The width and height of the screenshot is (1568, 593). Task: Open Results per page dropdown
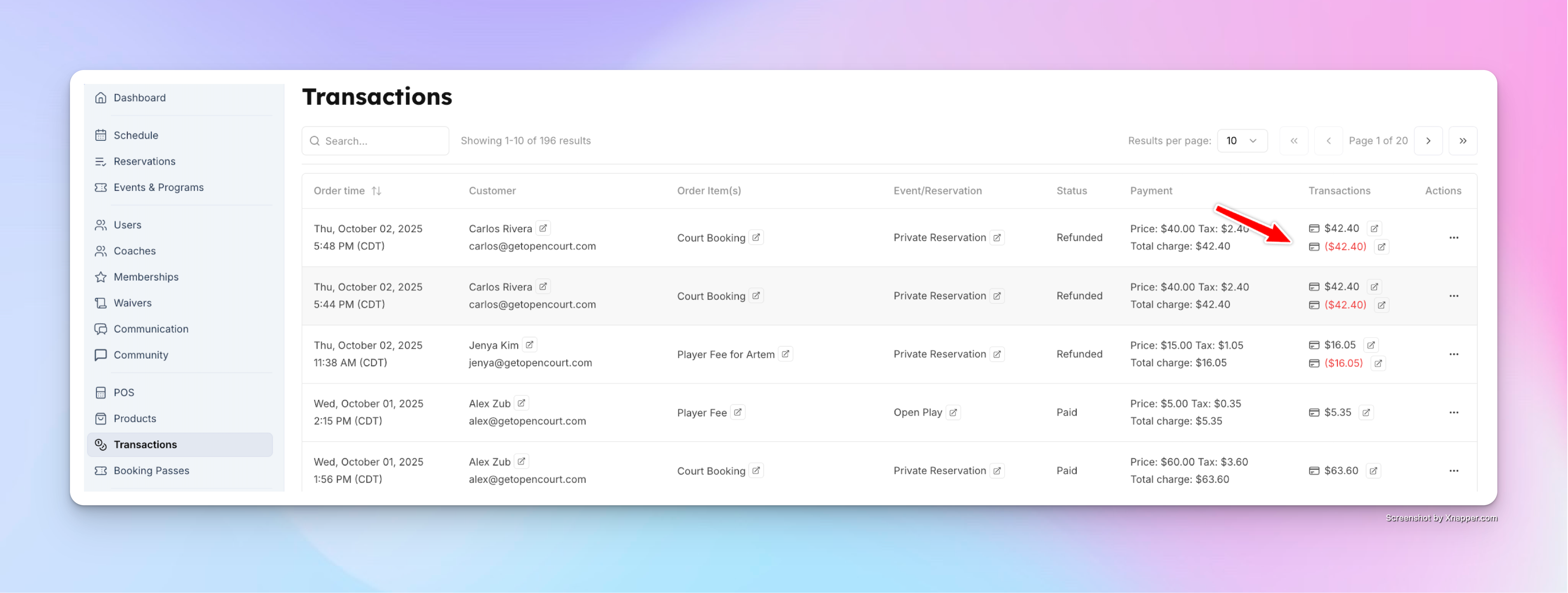[1242, 141]
